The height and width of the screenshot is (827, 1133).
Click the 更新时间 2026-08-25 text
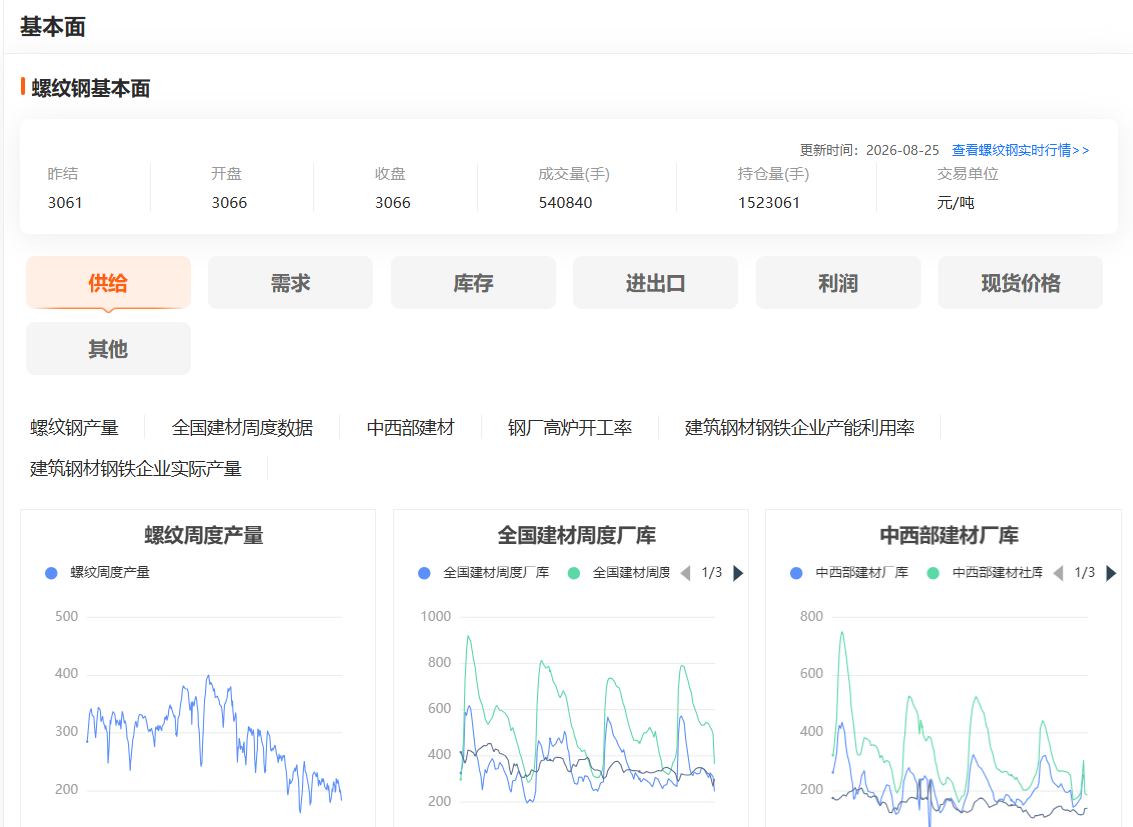[869, 150]
